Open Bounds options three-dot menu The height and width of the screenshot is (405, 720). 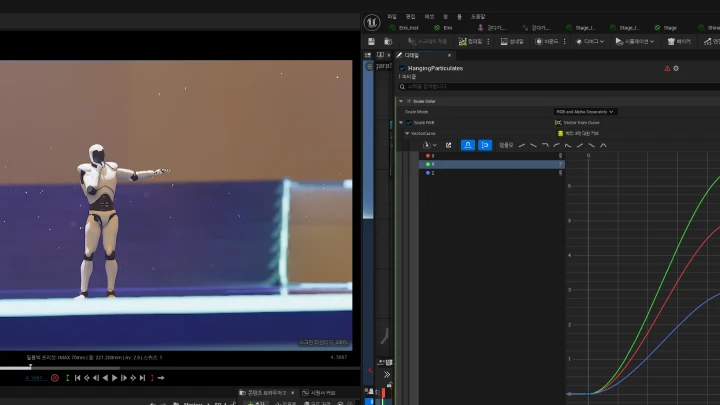(x=564, y=41)
